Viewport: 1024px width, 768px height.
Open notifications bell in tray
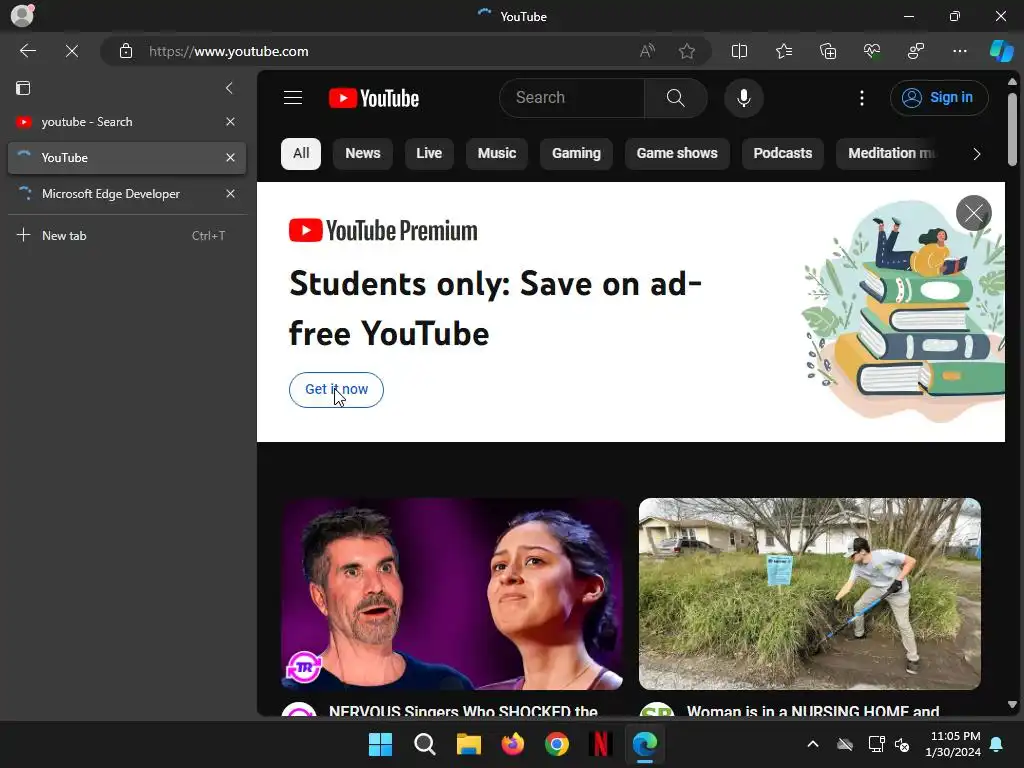[x=997, y=744]
